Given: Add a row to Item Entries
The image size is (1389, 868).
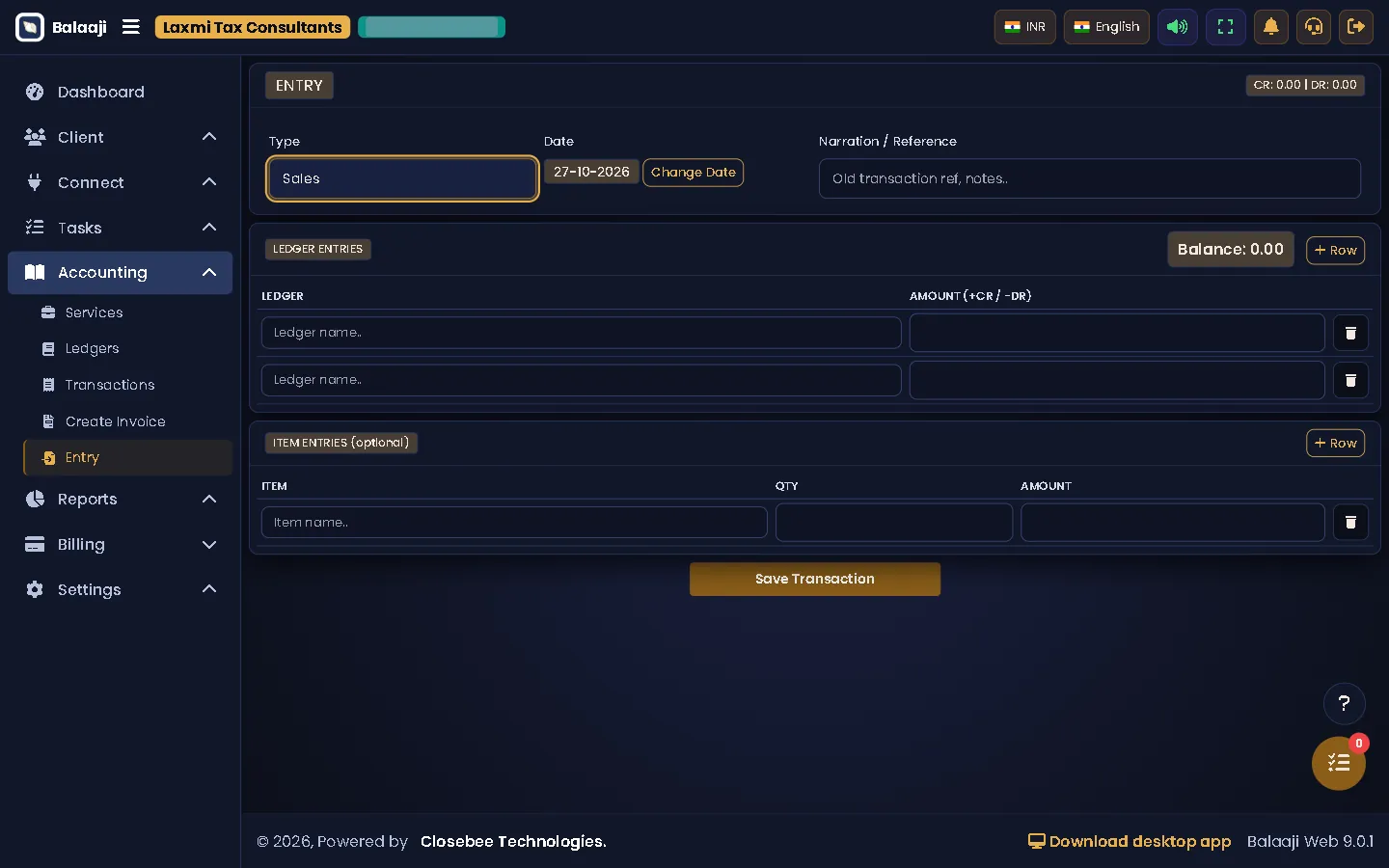Looking at the screenshot, I should (x=1335, y=443).
